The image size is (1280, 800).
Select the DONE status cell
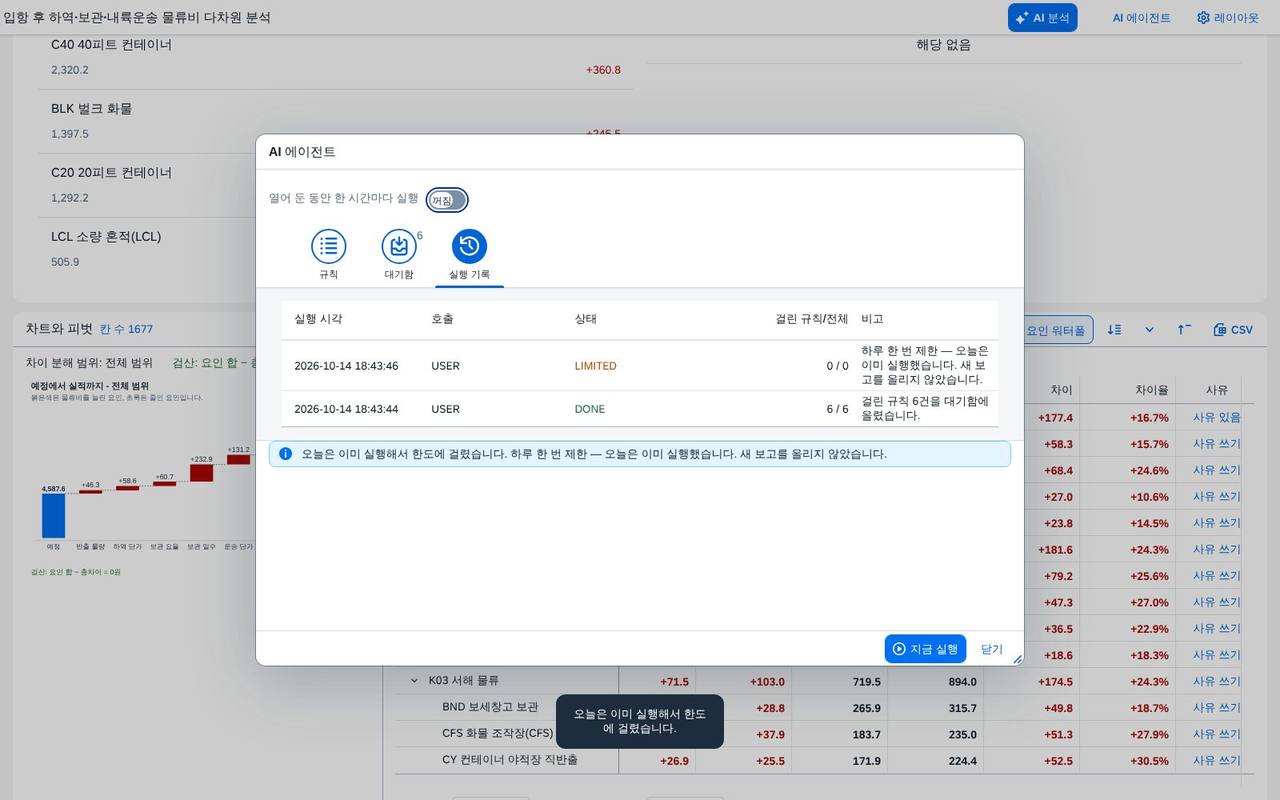589,409
